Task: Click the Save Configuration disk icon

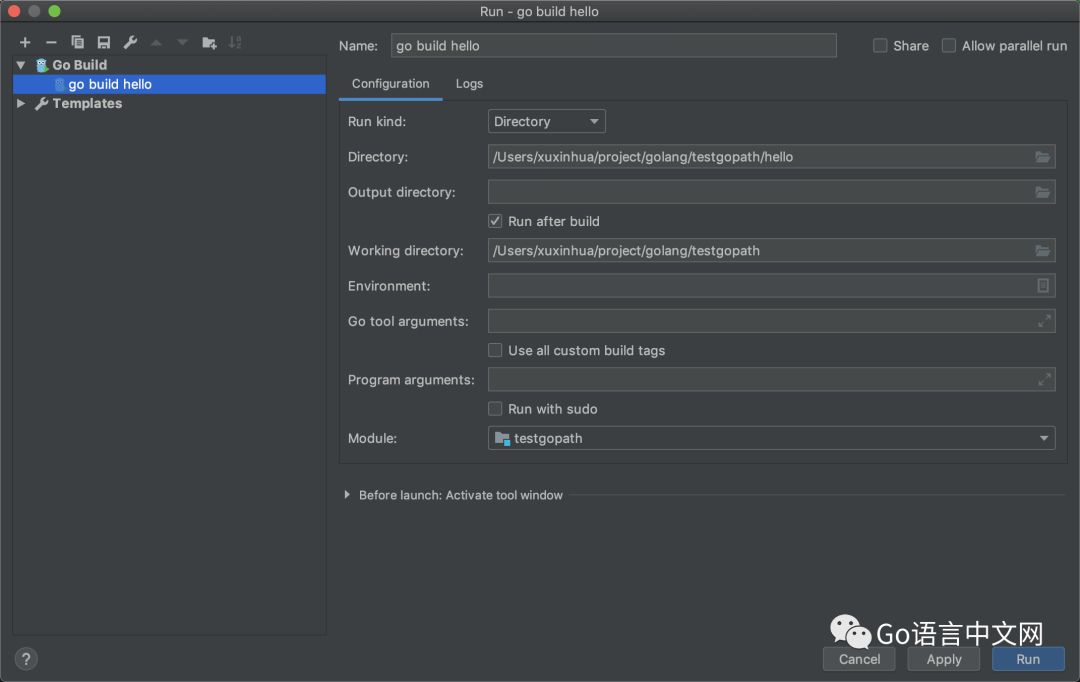Action: 103,42
